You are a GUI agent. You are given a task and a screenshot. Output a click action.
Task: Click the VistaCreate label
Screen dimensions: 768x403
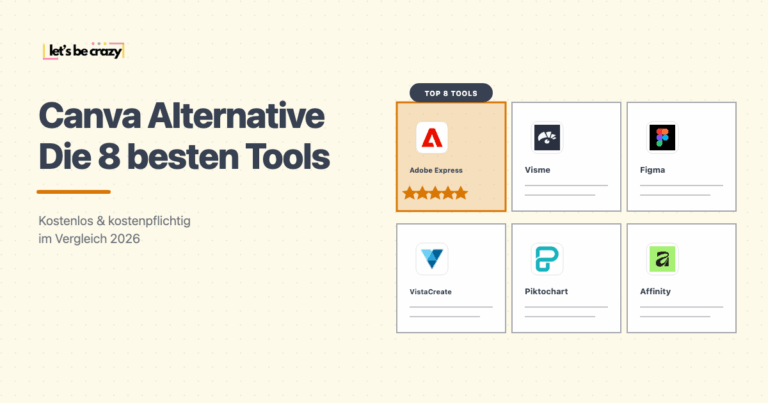[431, 292]
